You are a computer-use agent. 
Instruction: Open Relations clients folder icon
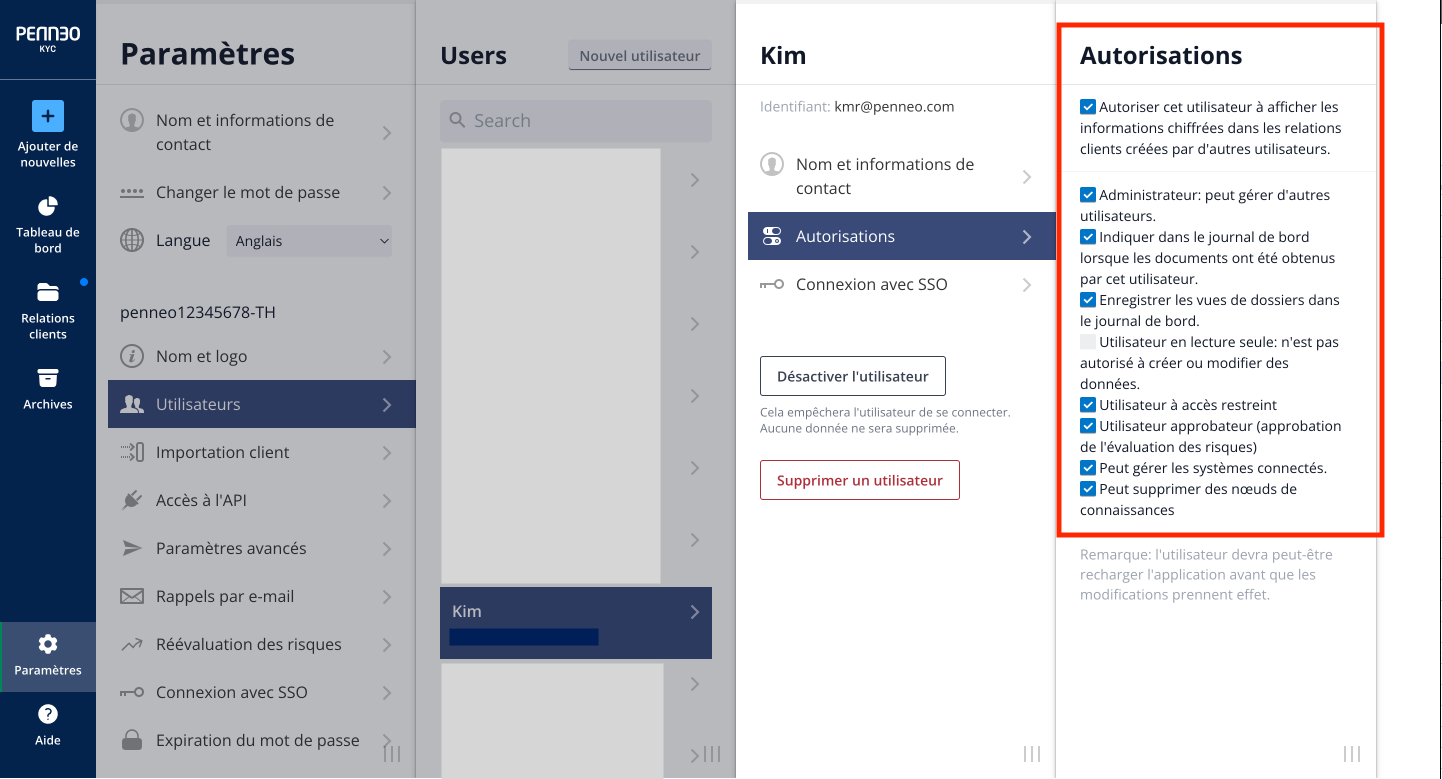(48, 292)
